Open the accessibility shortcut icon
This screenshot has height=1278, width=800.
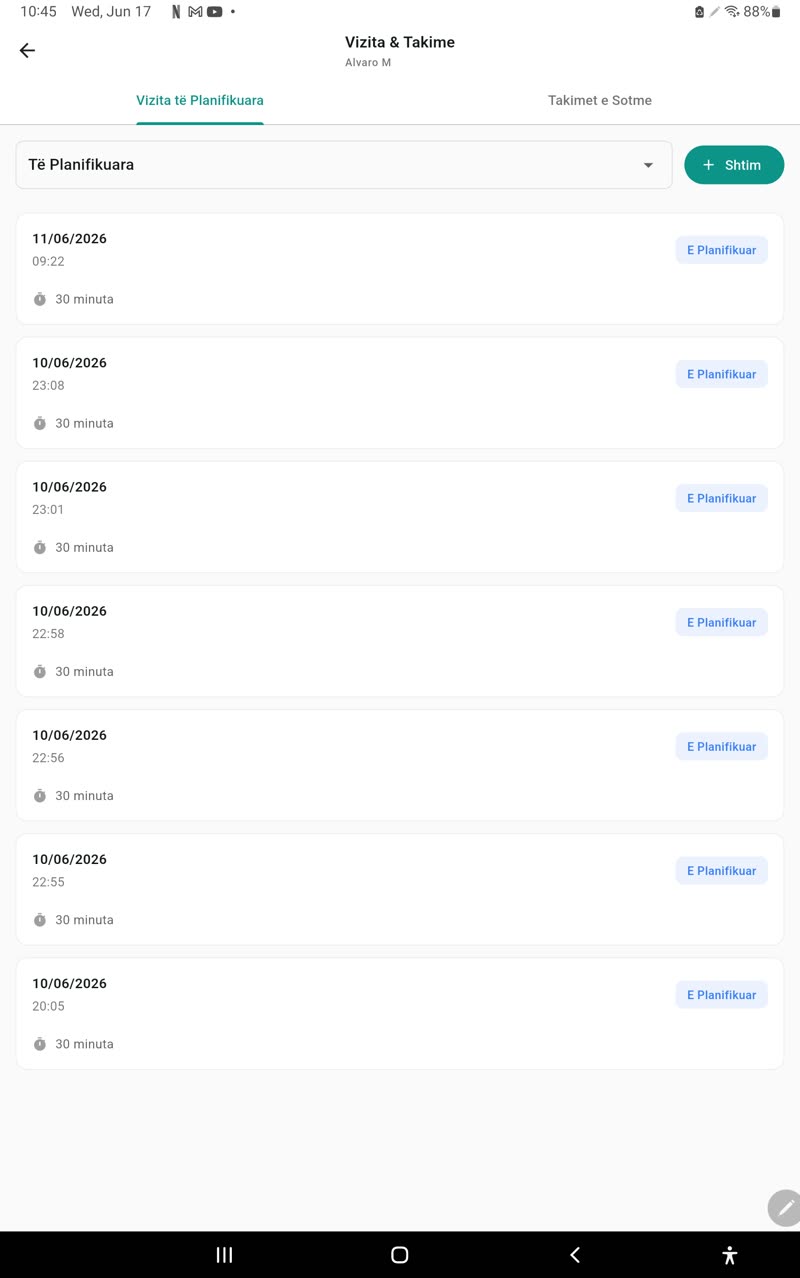click(730, 1255)
